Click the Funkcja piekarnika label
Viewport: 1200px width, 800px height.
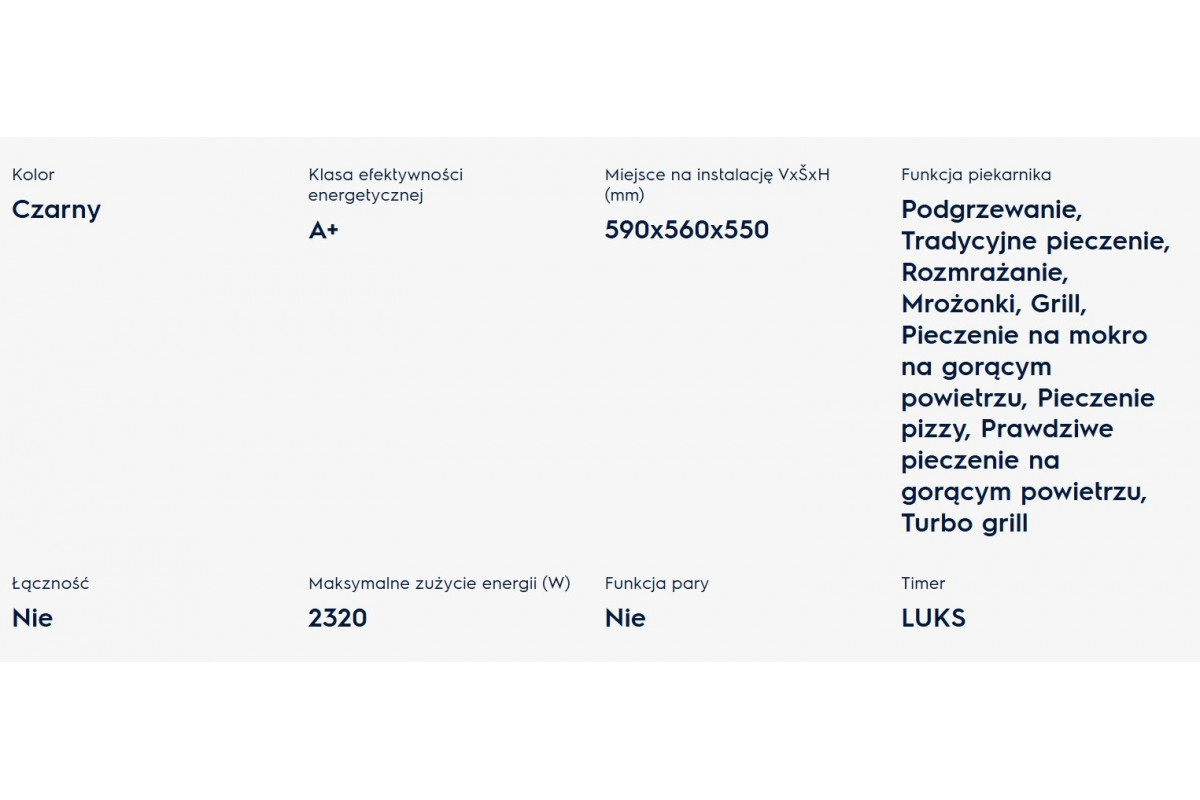tap(975, 175)
